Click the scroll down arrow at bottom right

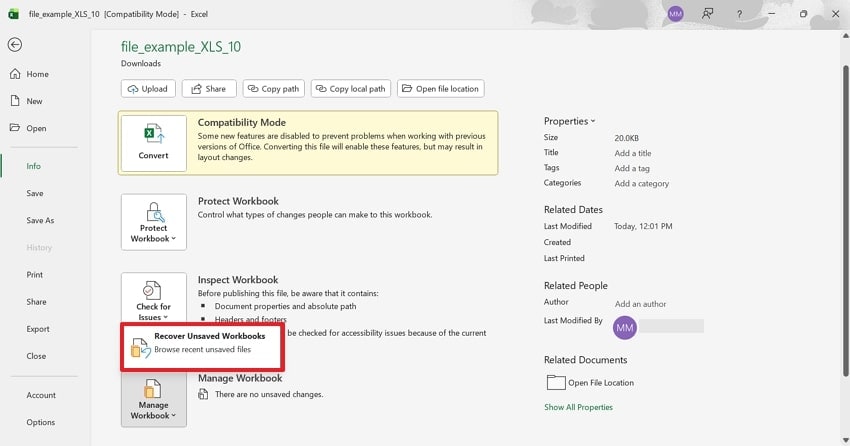point(846,441)
